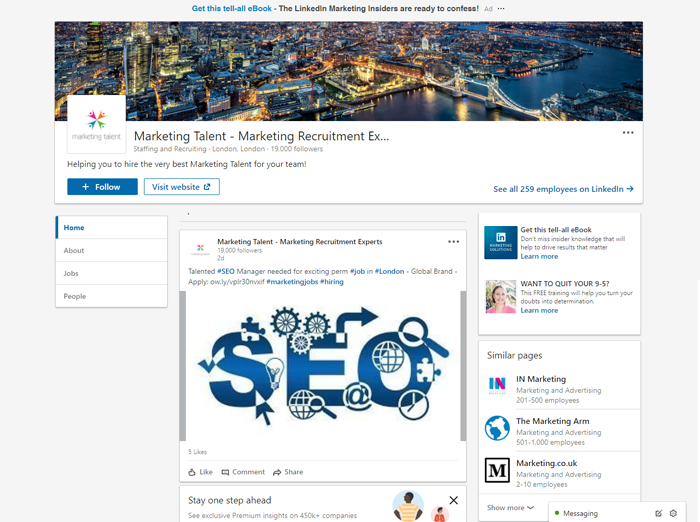
Task: Click the Stay one step ahead heading
Action: pos(229,500)
